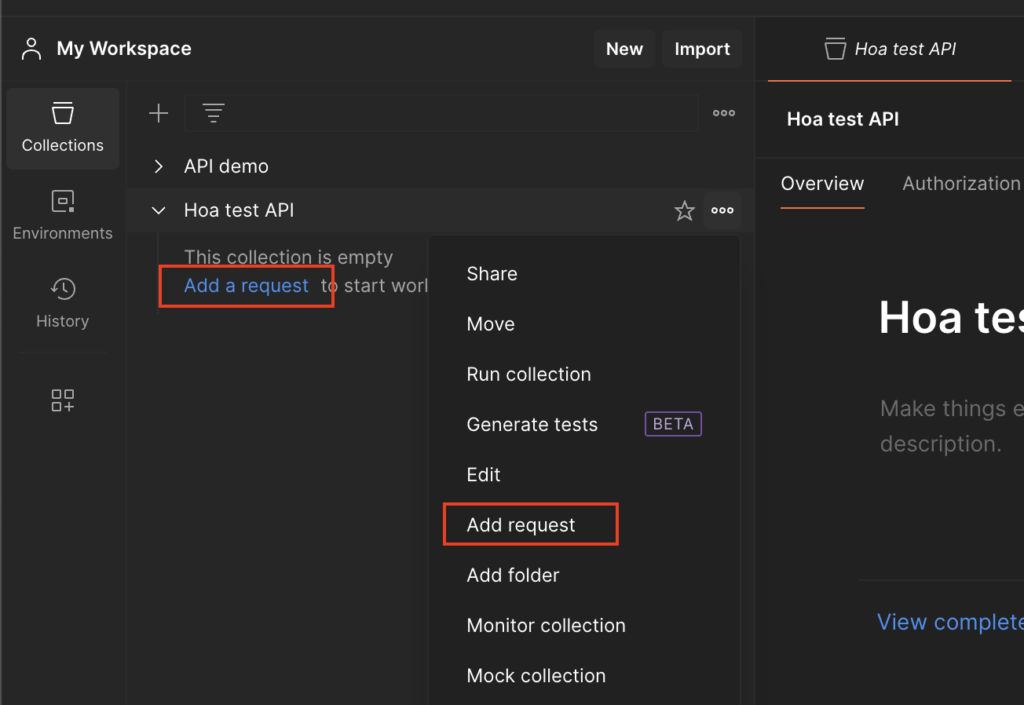The image size is (1024, 705).
Task: Click the large Hoa test collection title
Action: pos(952,319)
